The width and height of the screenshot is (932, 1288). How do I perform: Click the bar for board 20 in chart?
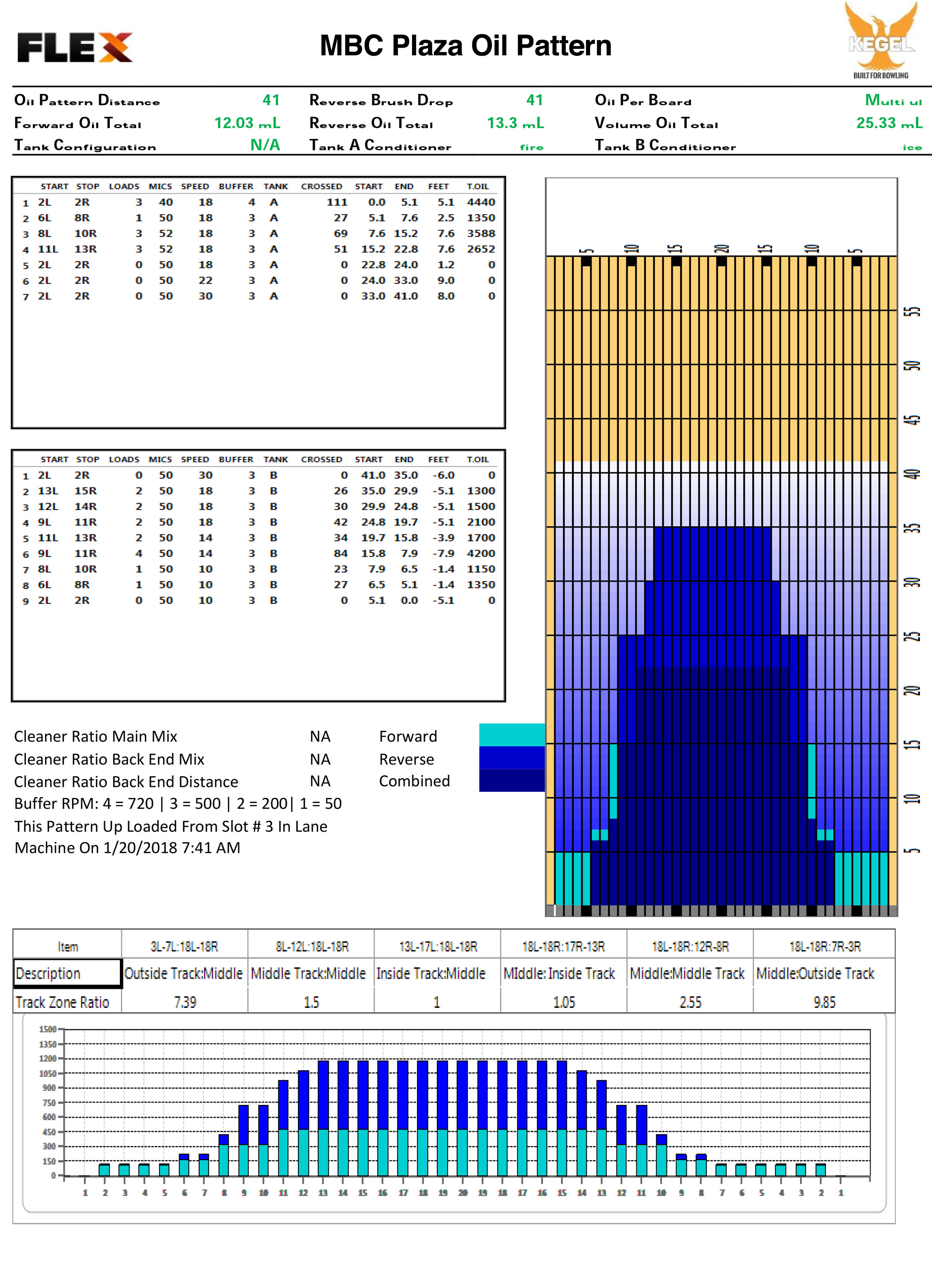(x=462, y=1118)
